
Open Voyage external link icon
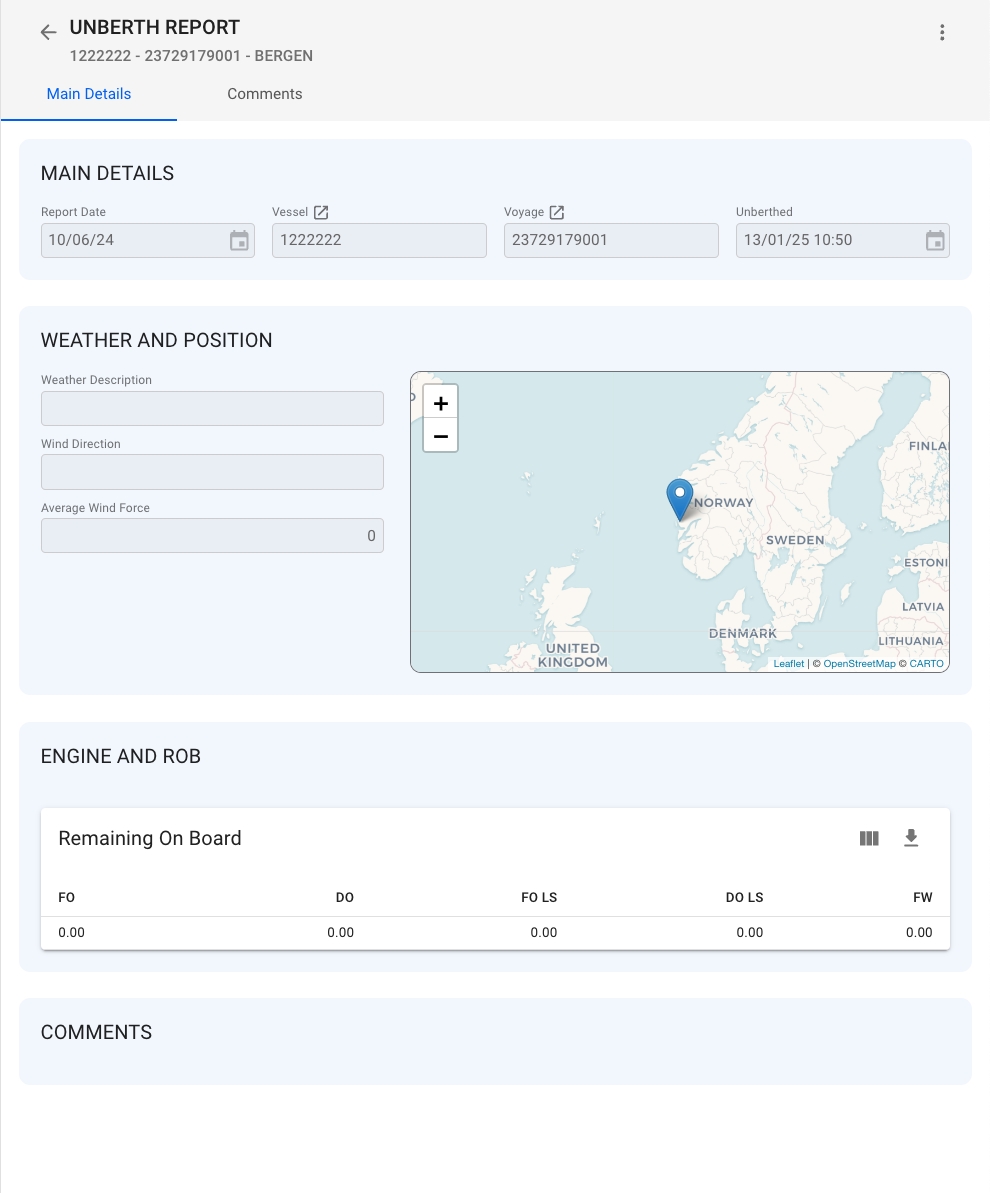[557, 212]
